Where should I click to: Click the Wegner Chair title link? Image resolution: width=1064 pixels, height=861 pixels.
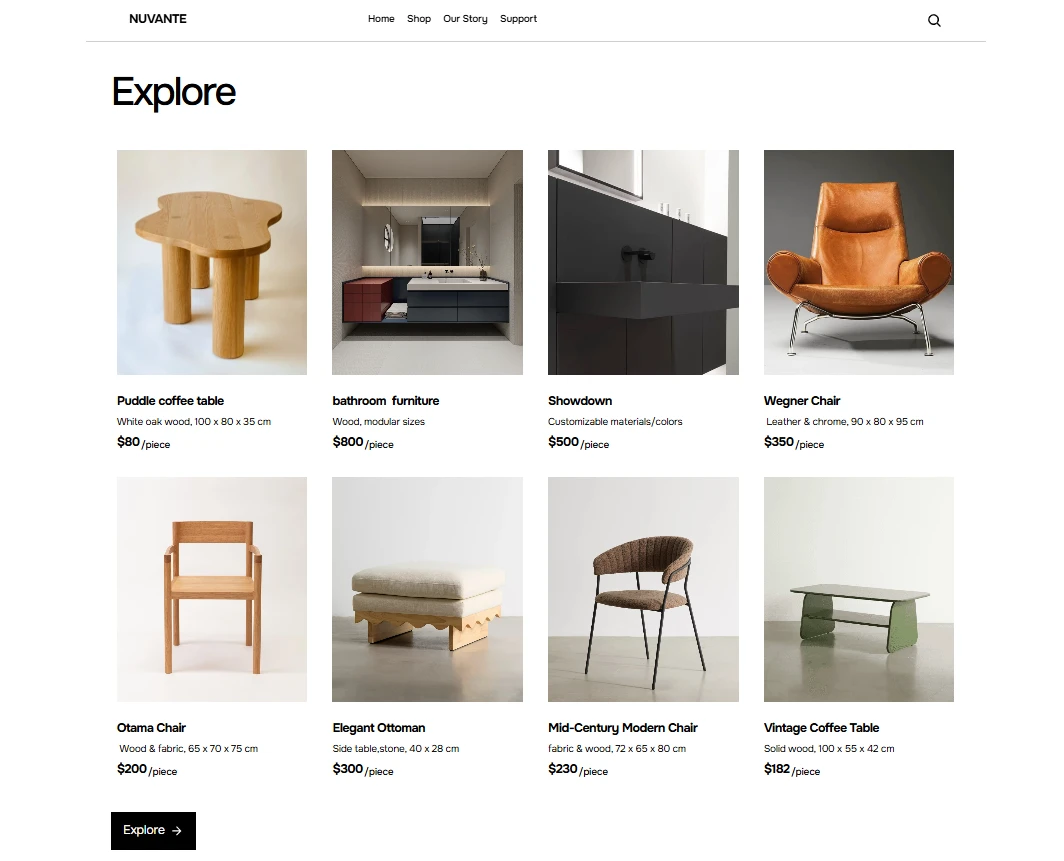801,401
